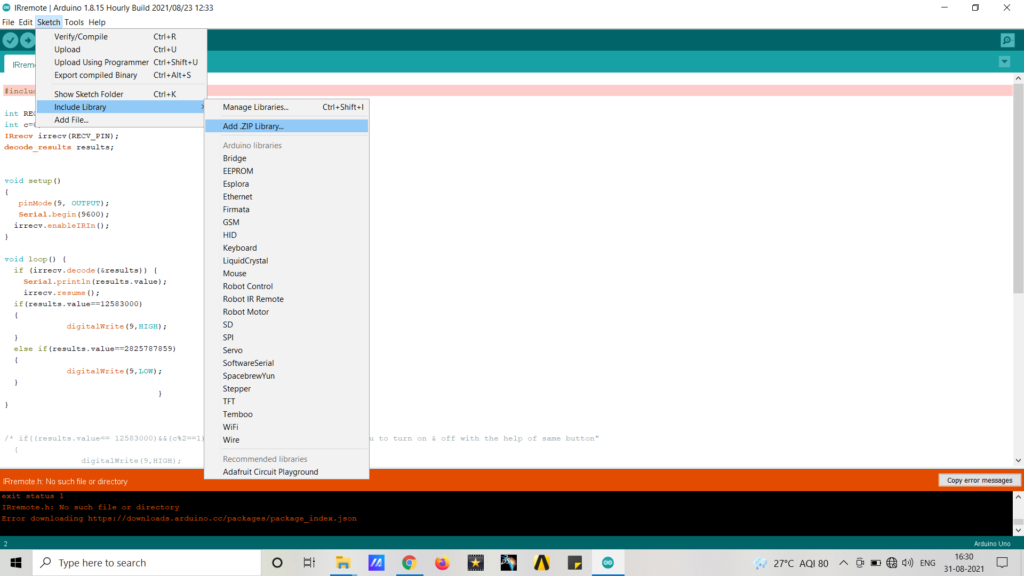Click the network globe tray icon
This screenshot has width=1024, height=576.
point(891,562)
